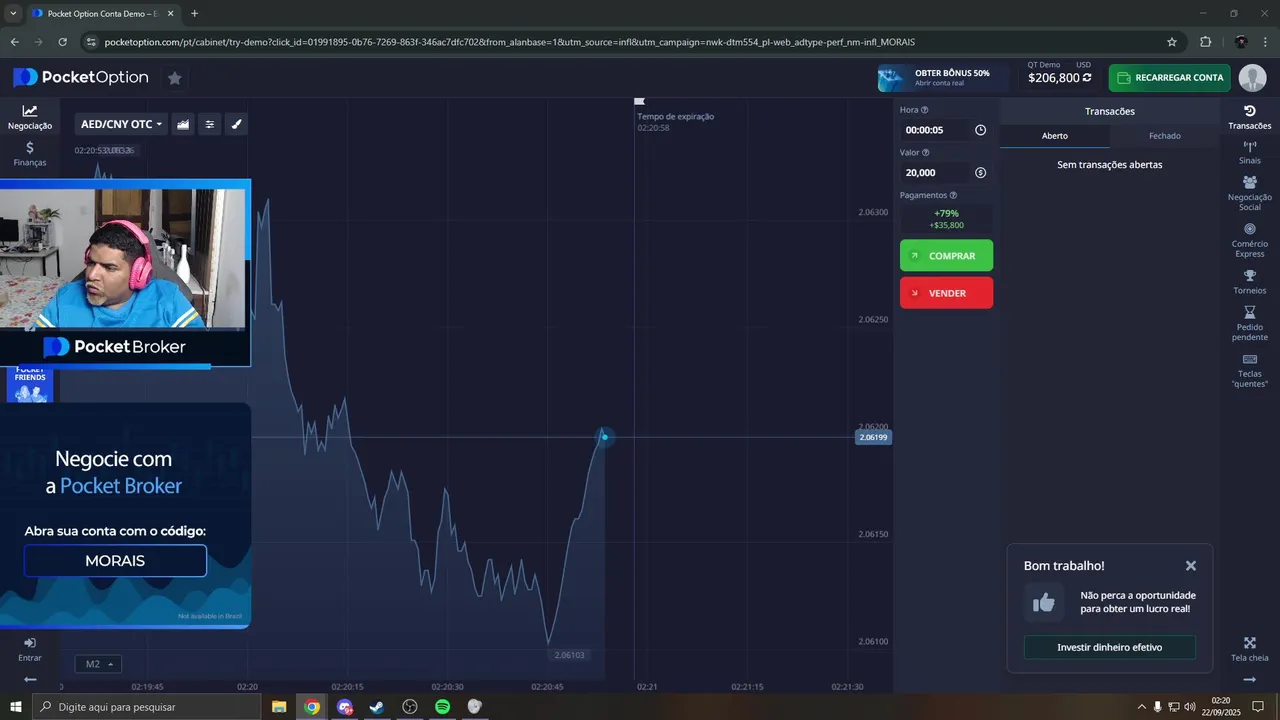Open Comércio Express panel

click(1249, 240)
